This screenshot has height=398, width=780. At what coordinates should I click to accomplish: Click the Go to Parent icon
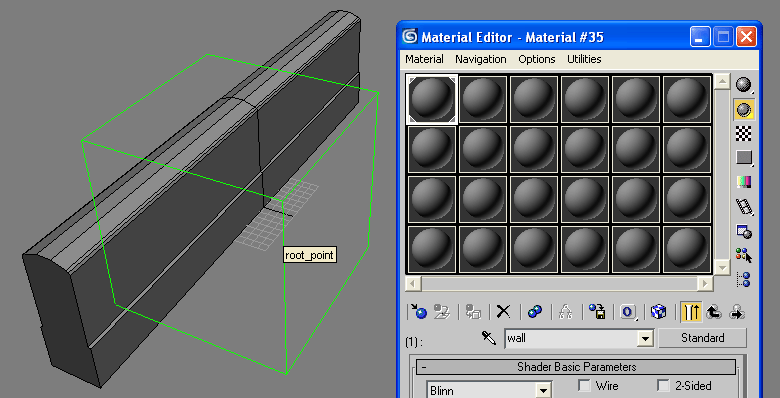[714, 312]
